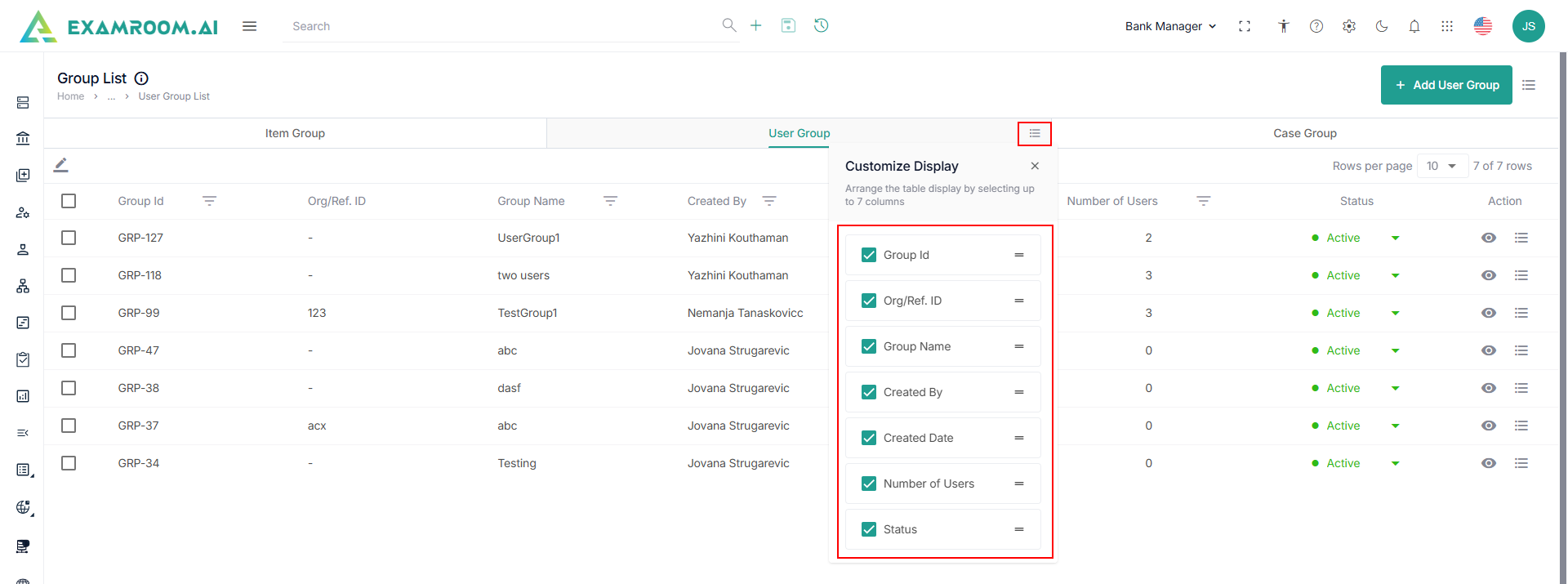Switch to the Case Group tab

(x=1304, y=133)
